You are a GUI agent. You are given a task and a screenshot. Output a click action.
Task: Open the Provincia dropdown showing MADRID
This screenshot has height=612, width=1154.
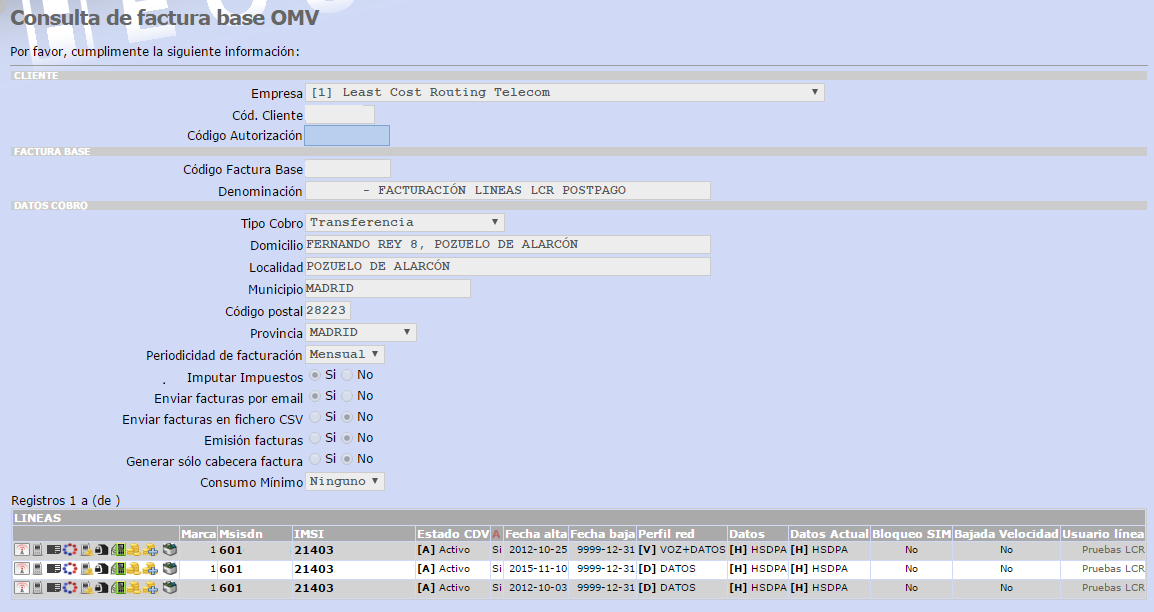click(361, 332)
